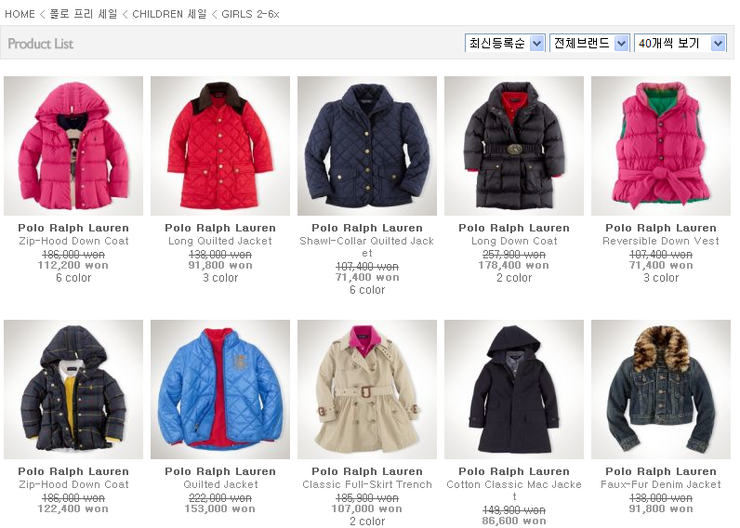View the red Long Quilted Jacket thumbnail
740x528 pixels.
click(220, 146)
